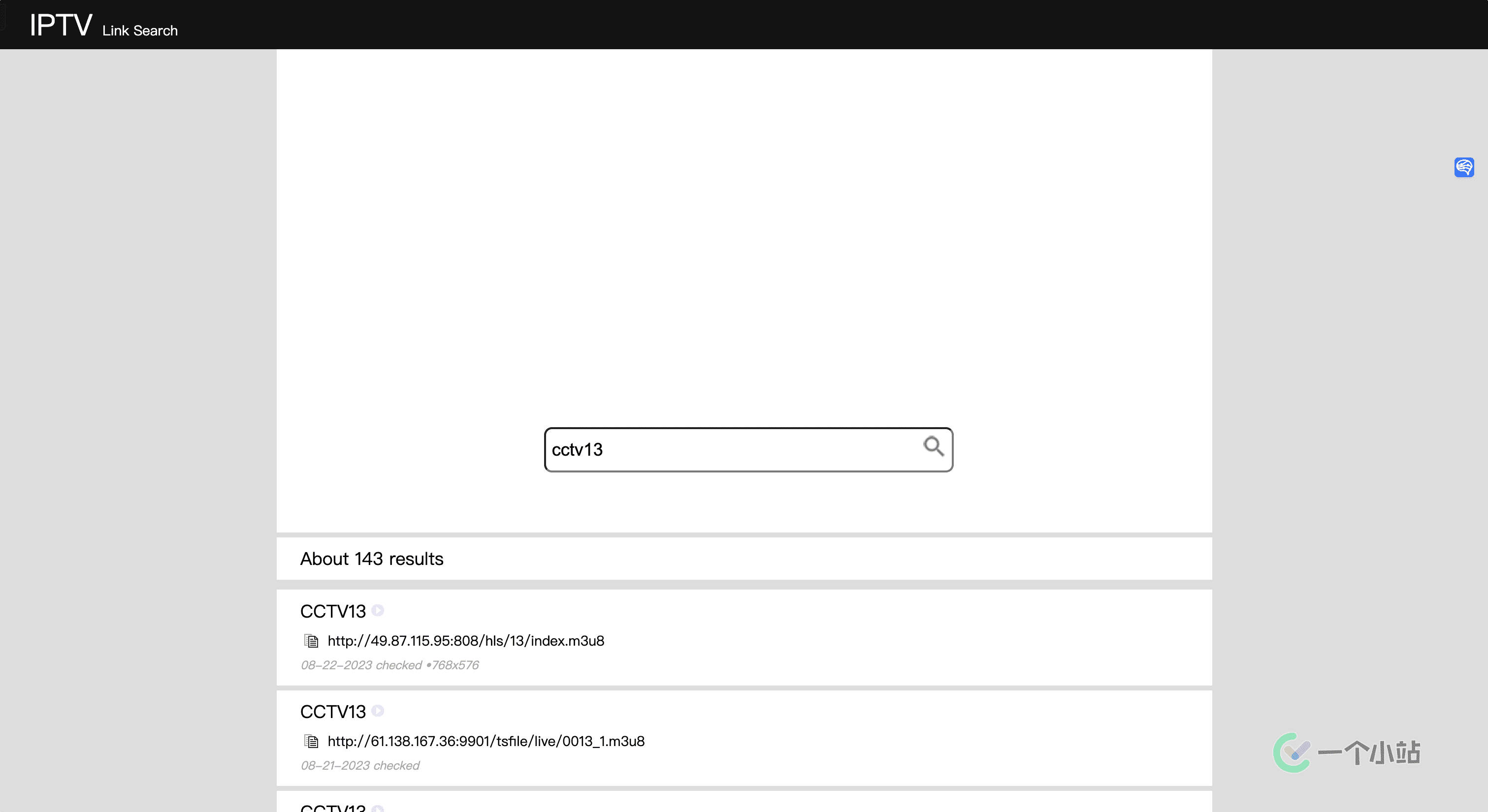Click the About 143 results text

[371, 559]
